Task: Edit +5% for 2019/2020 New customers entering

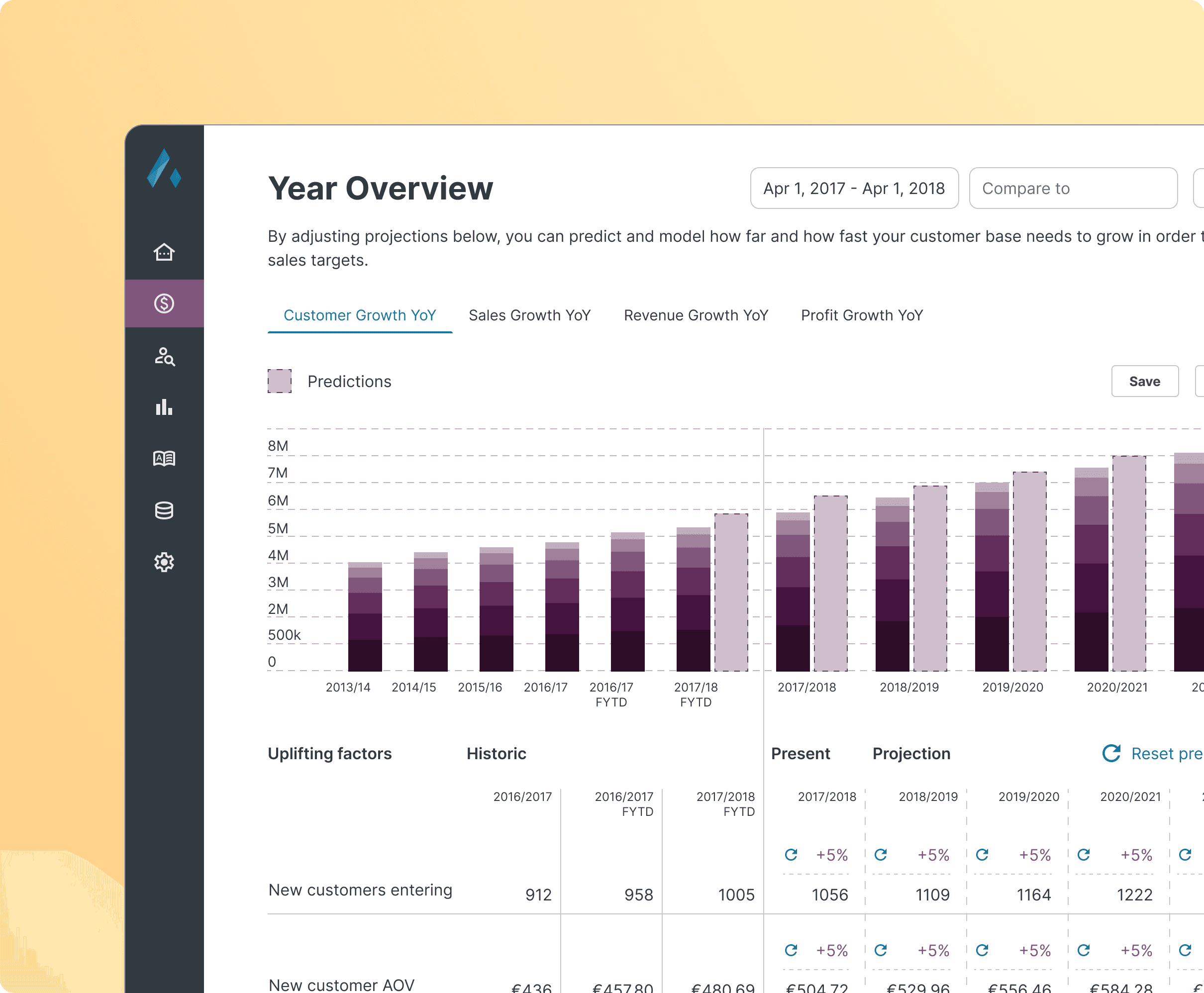Action: click(x=1035, y=855)
